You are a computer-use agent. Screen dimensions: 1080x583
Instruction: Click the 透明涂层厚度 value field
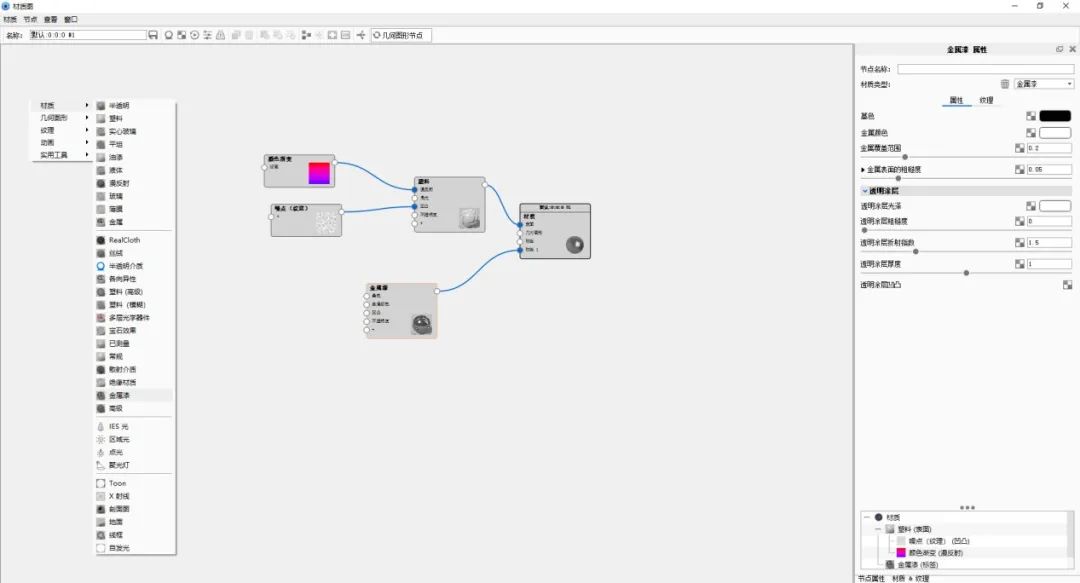[1049, 264]
